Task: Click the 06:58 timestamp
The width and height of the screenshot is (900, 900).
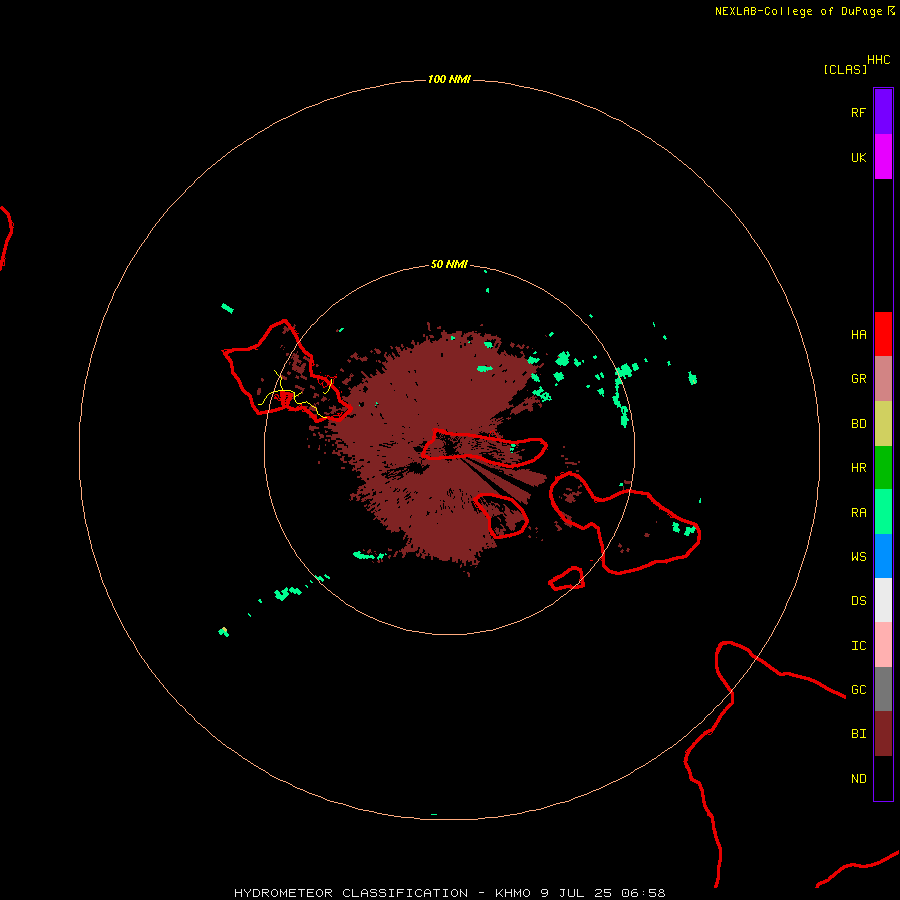Action: coord(643,893)
